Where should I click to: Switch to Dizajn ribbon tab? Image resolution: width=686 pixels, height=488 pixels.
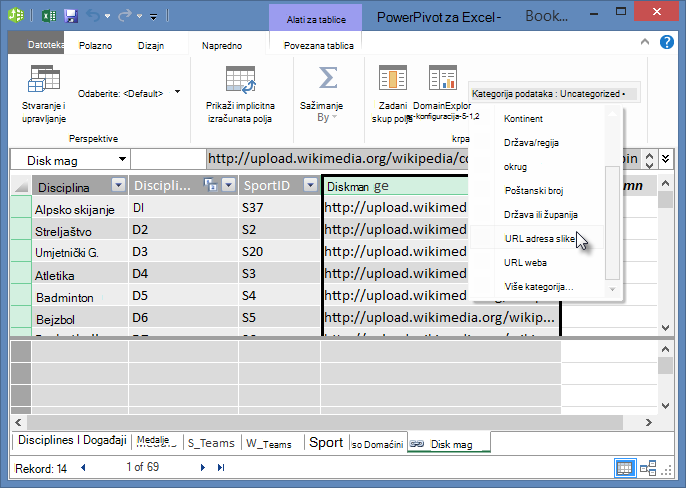click(151, 46)
